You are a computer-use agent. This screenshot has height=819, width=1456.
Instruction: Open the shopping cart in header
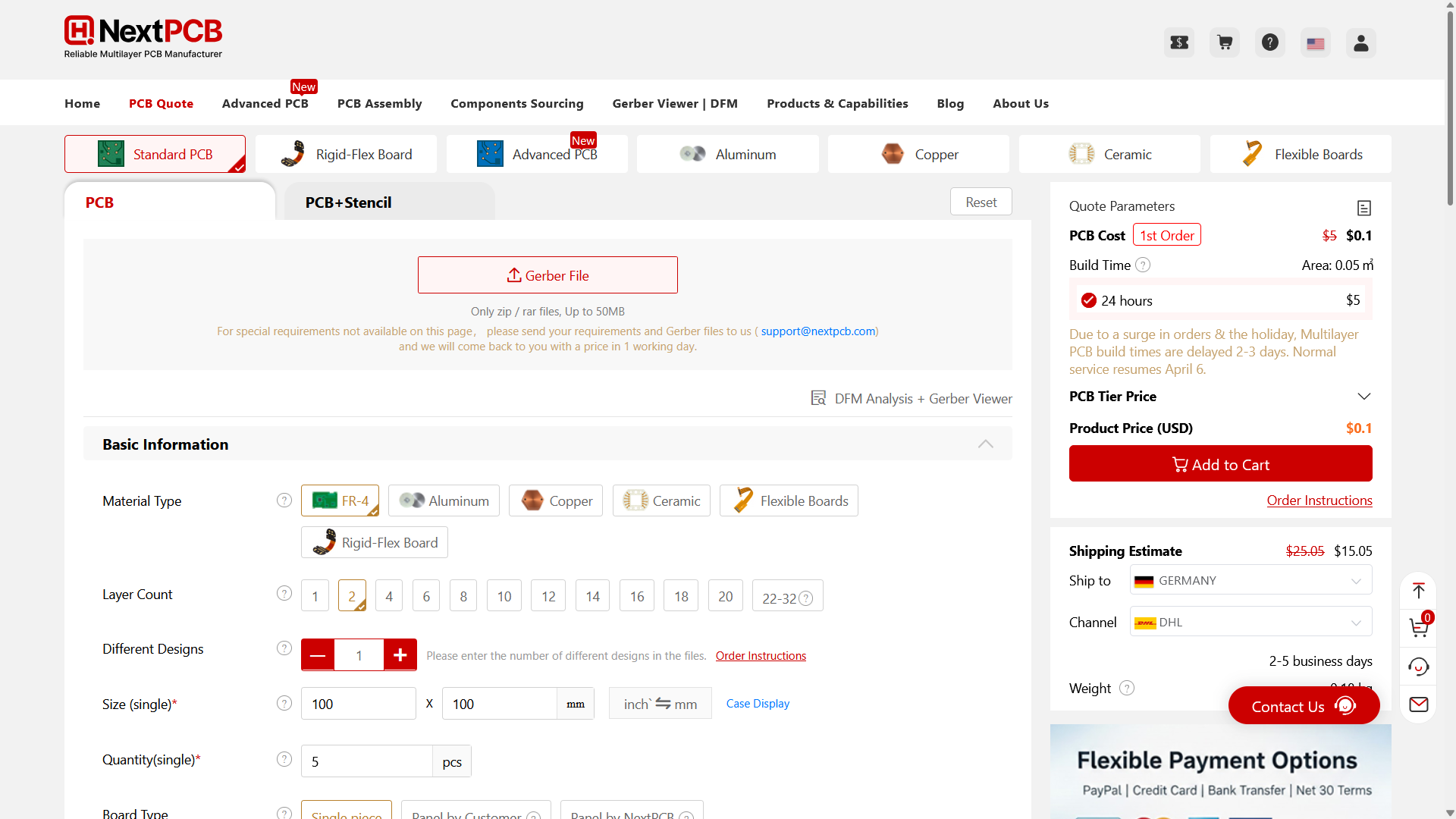pos(1225,42)
